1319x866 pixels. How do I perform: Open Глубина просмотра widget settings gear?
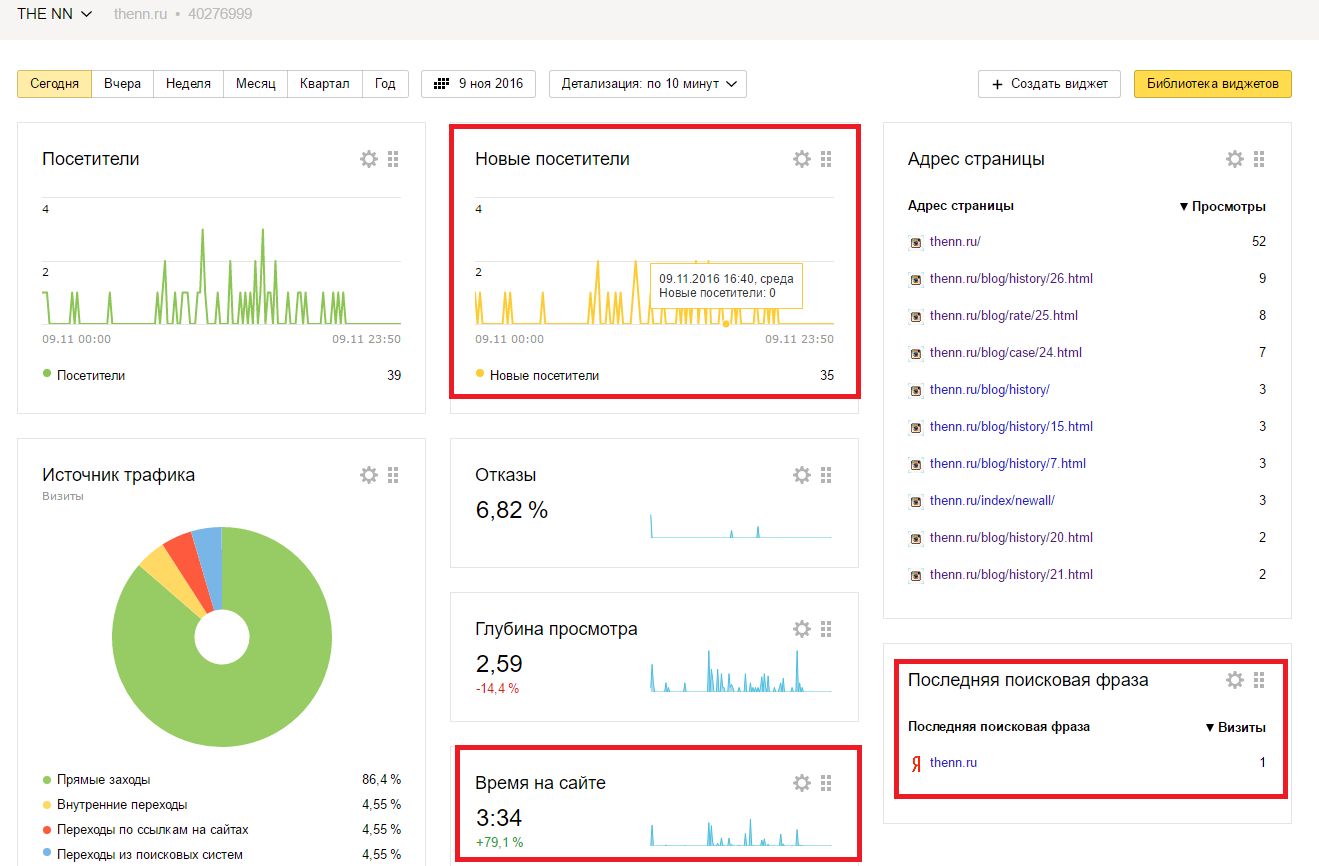802,629
